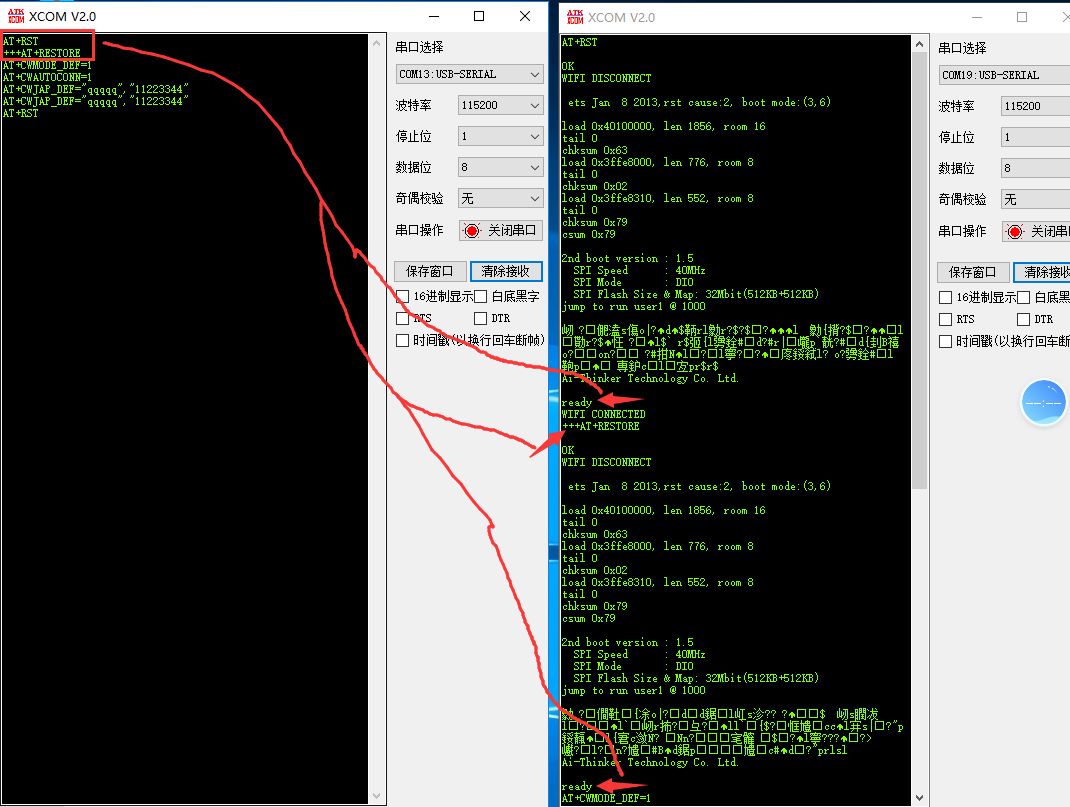Viewport: 1070px width, 807px height.
Task: Toggle 时间戳 checkbox in left window
Action: pyautogui.click(x=403, y=340)
